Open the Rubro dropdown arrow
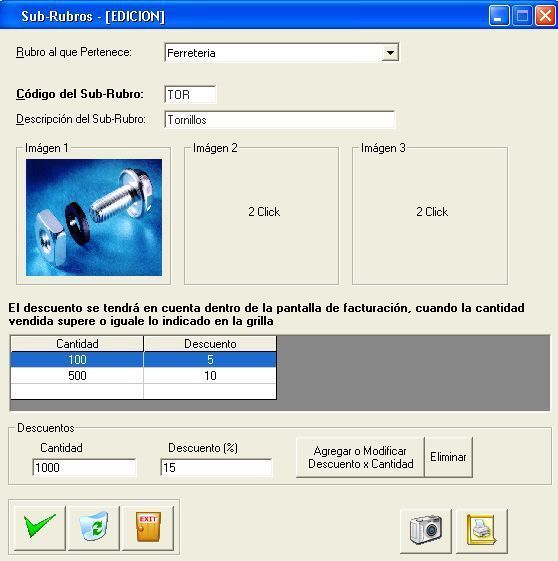Image resolution: width=558 pixels, height=561 pixels. point(390,53)
